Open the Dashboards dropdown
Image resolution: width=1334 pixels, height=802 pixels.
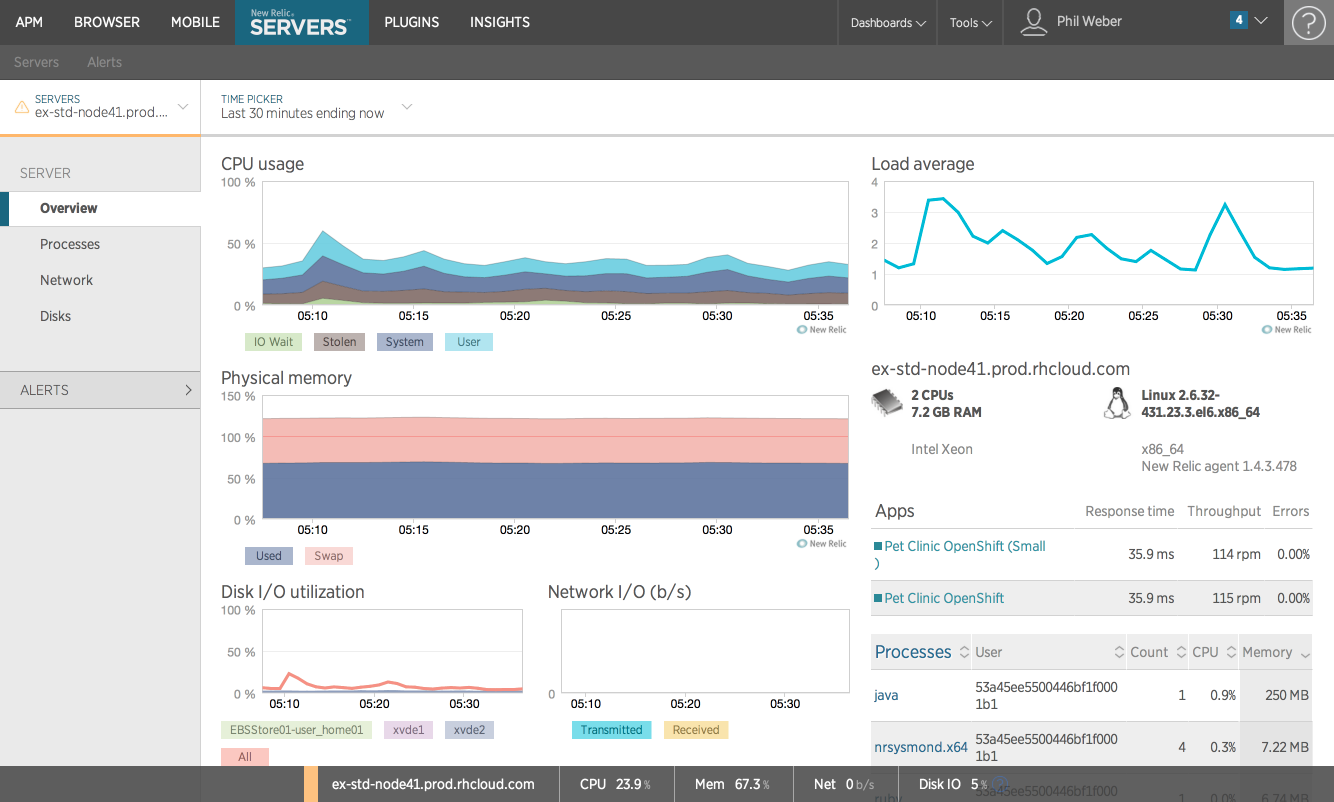(x=888, y=22)
